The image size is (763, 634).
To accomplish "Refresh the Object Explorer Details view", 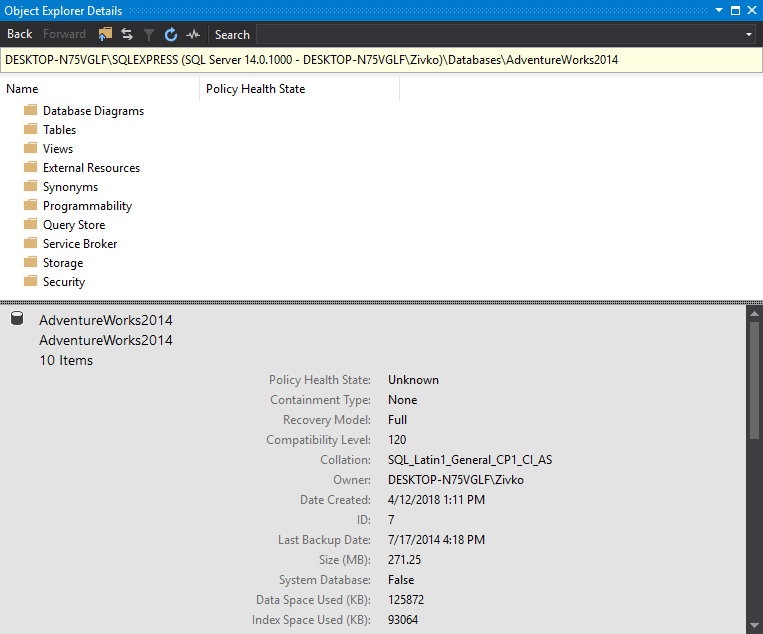I will pyautogui.click(x=171, y=34).
